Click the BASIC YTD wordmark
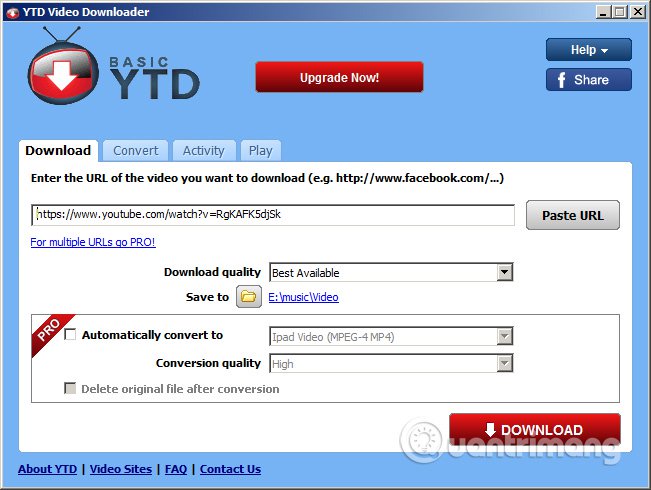This screenshot has height=490, width=651. coord(154,78)
